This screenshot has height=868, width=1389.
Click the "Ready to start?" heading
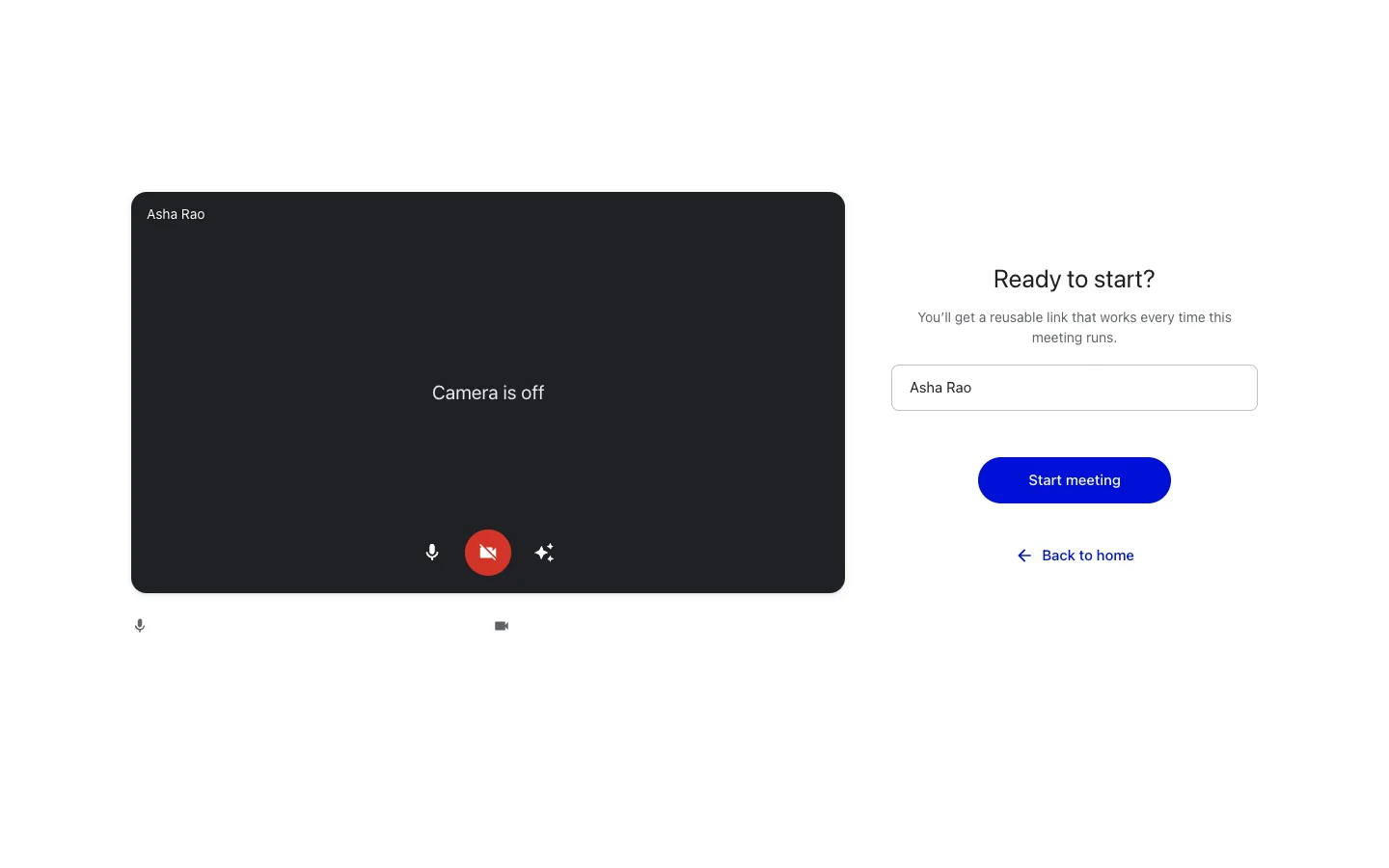pyautogui.click(x=1075, y=279)
